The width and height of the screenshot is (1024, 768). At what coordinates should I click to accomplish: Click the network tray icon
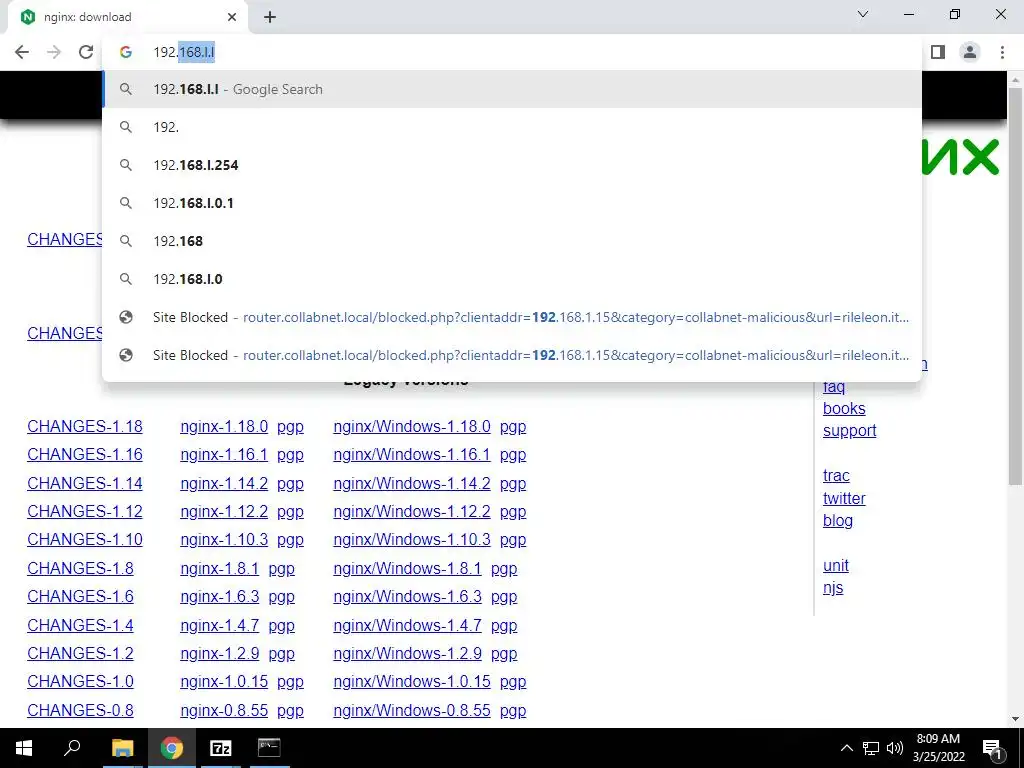pyautogui.click(x=871, y=748)
